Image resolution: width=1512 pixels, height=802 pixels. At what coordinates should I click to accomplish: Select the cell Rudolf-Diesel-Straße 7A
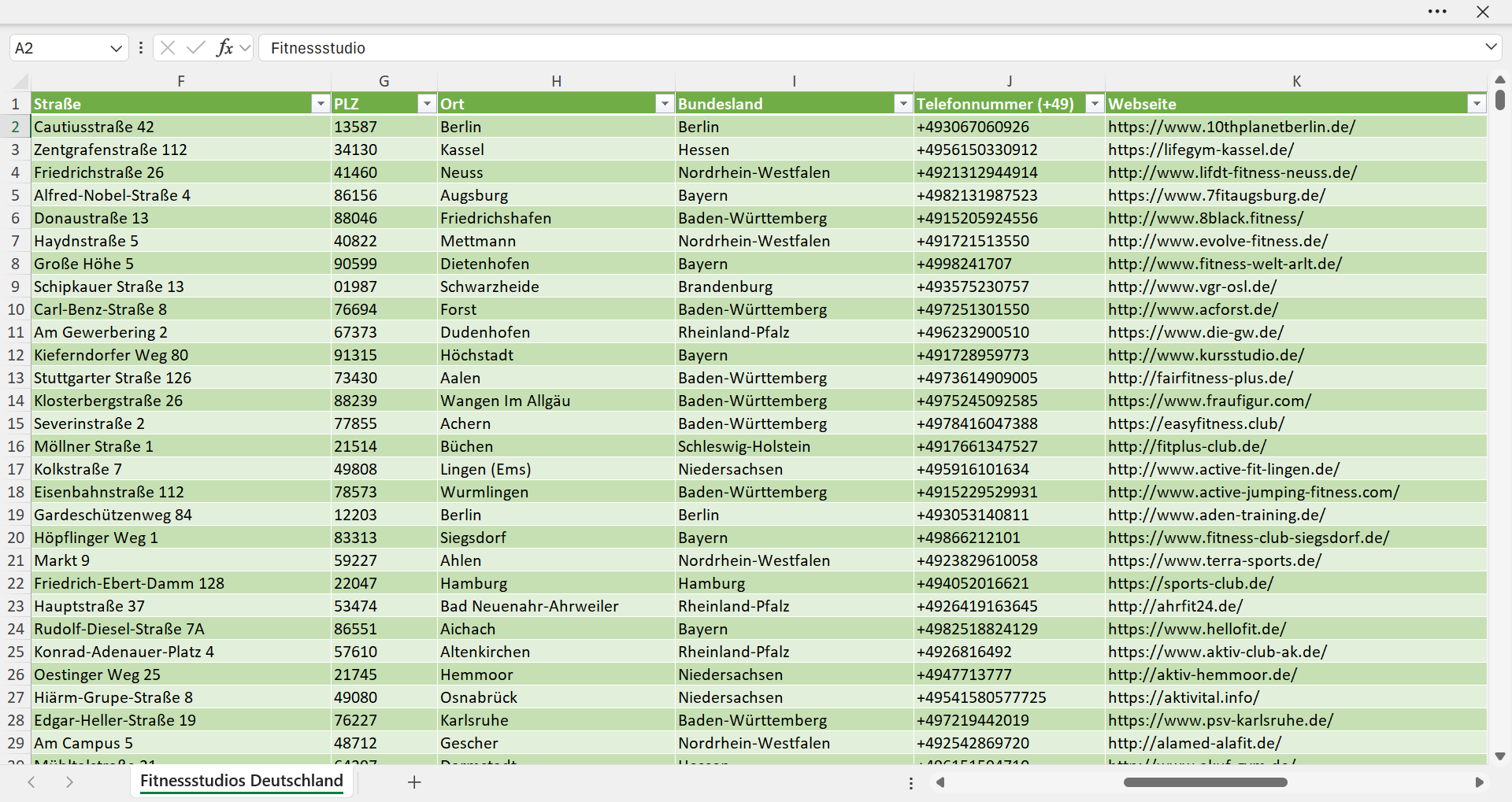181,629
